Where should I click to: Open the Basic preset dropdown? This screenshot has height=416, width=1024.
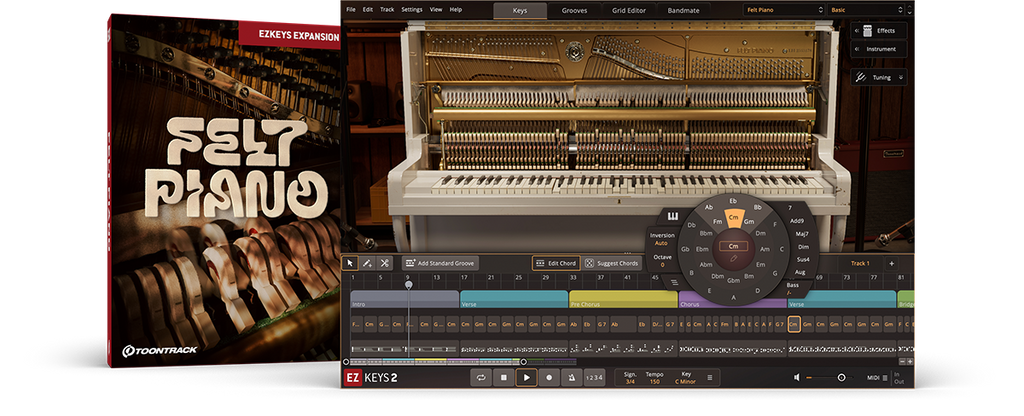(867, 10)
